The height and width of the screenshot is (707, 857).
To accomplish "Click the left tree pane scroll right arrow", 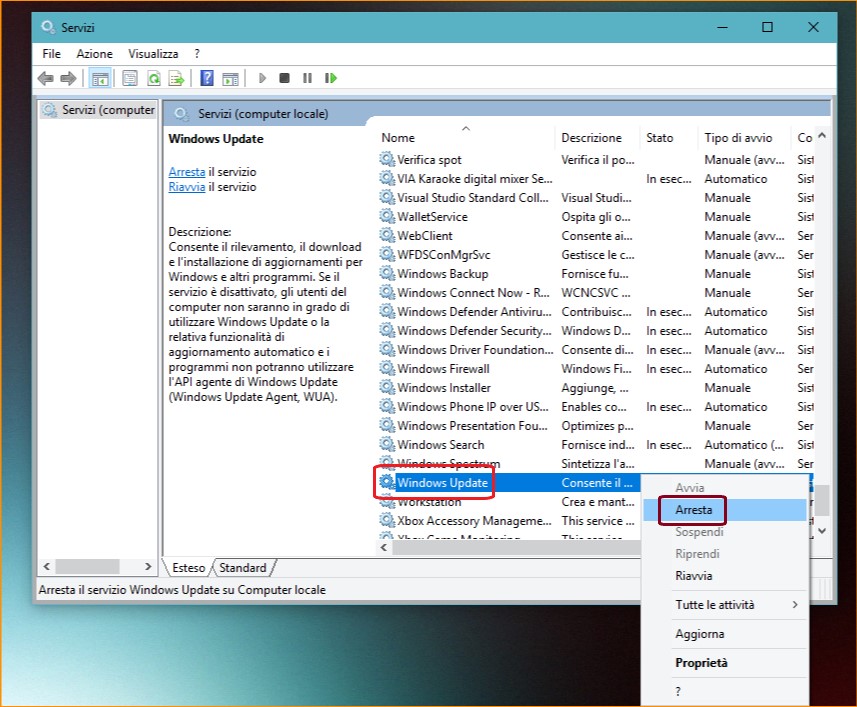I will [148, 566].
